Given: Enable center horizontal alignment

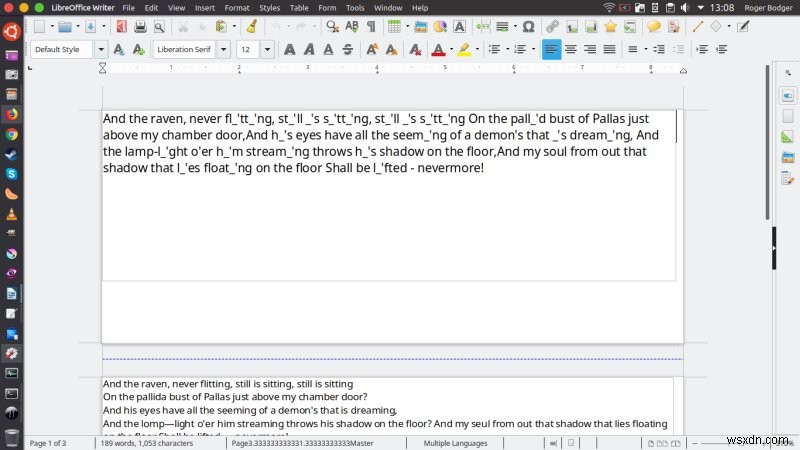Looking at the screenshot, I should 571,49.
